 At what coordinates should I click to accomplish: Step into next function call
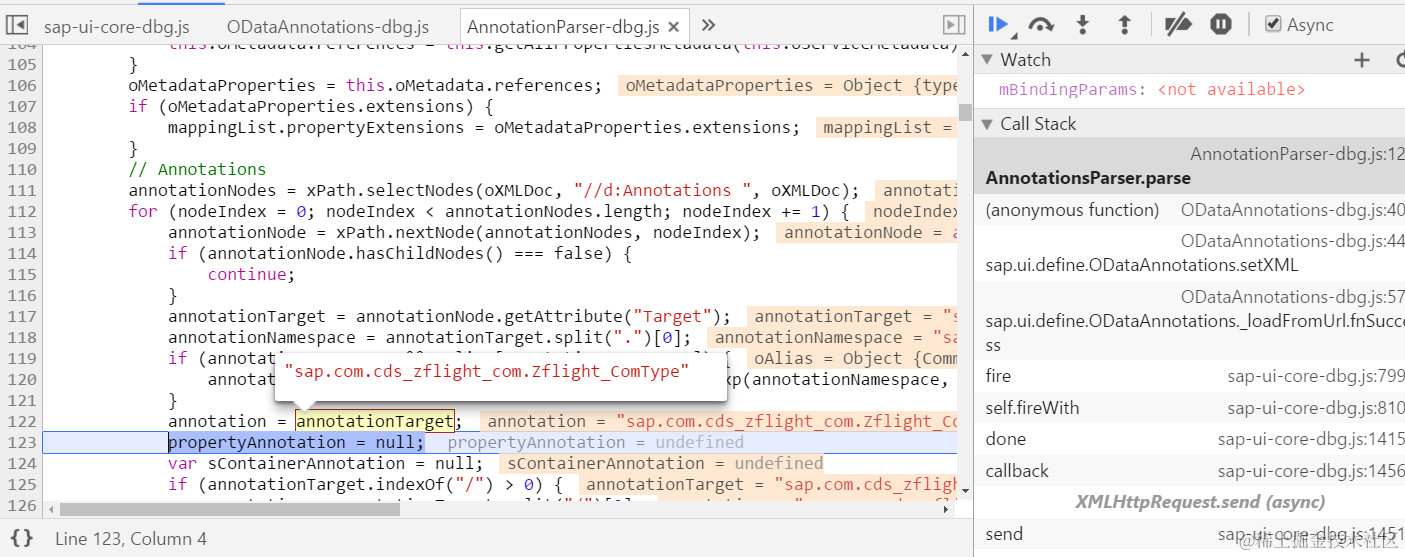point(1082,25)
